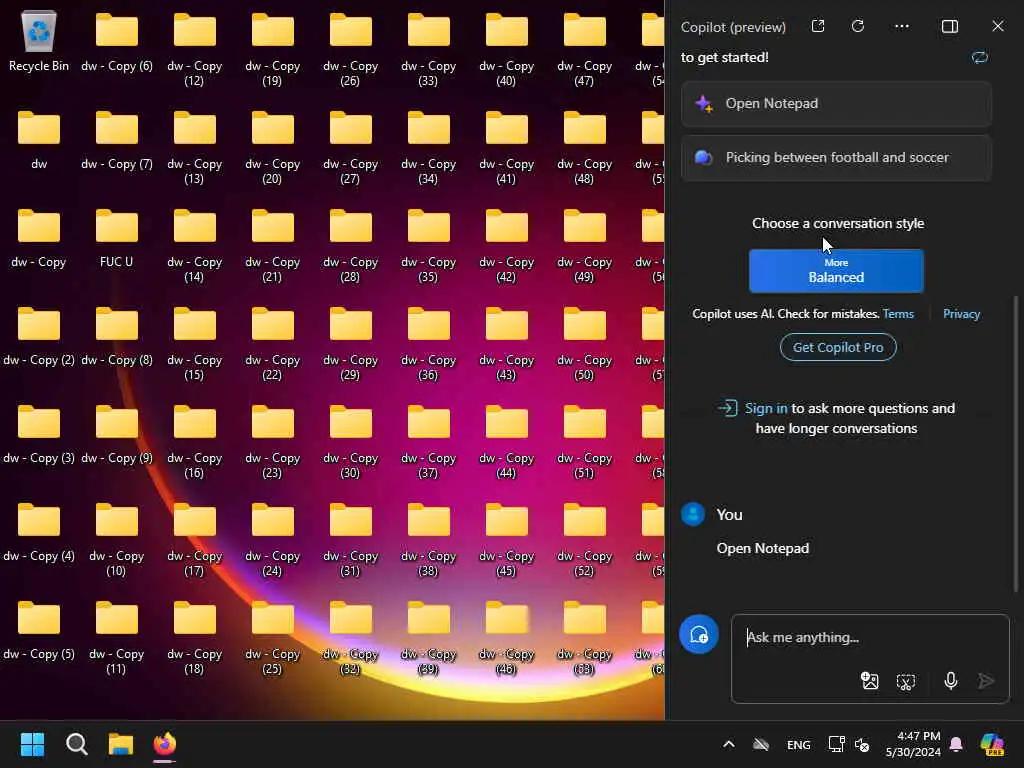This screenshot has width=1024, height=768.
Task: Open the clock showing 4:47 PM
Action: click(x=913, y=744)
